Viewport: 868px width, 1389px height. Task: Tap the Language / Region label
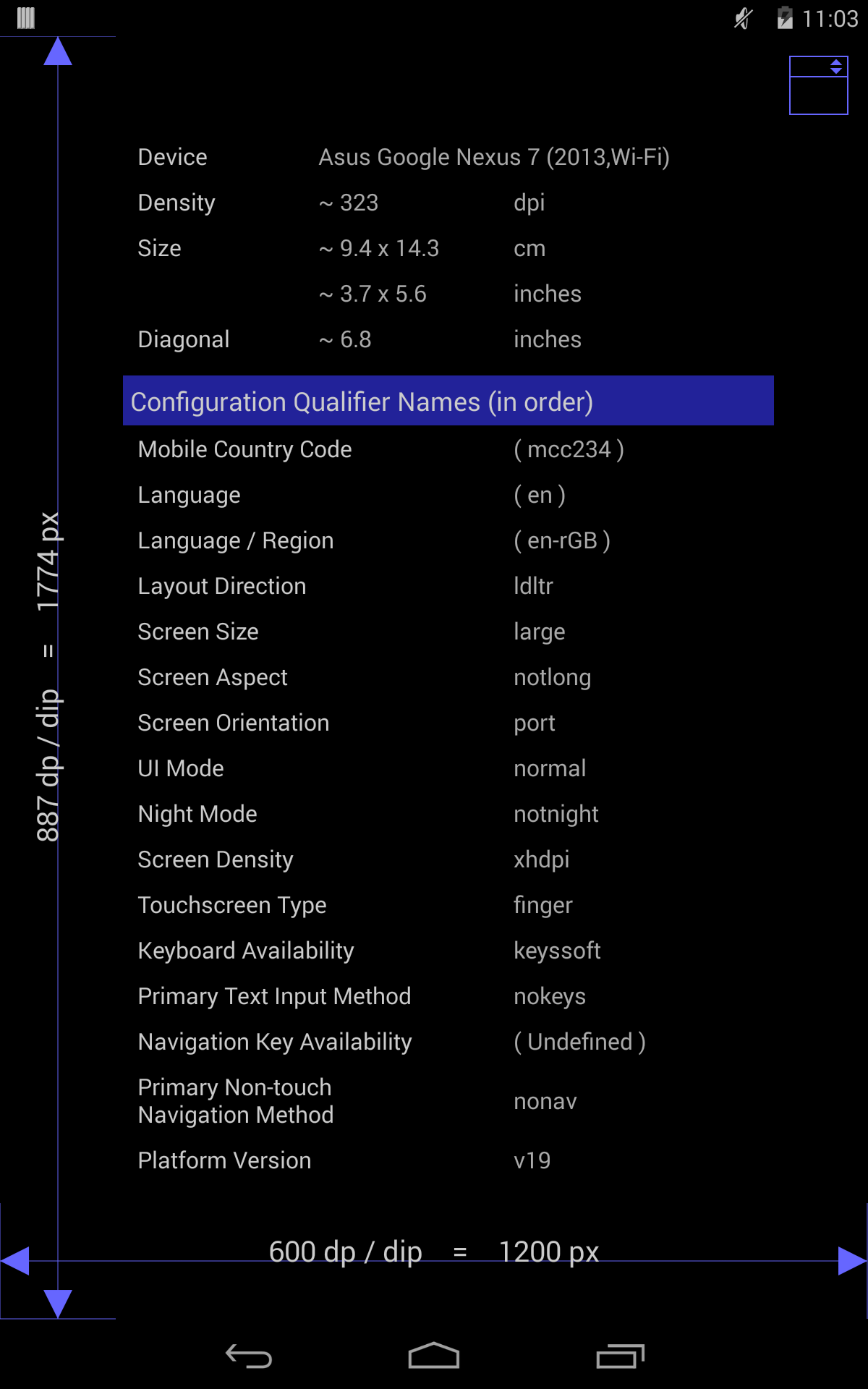236,541
